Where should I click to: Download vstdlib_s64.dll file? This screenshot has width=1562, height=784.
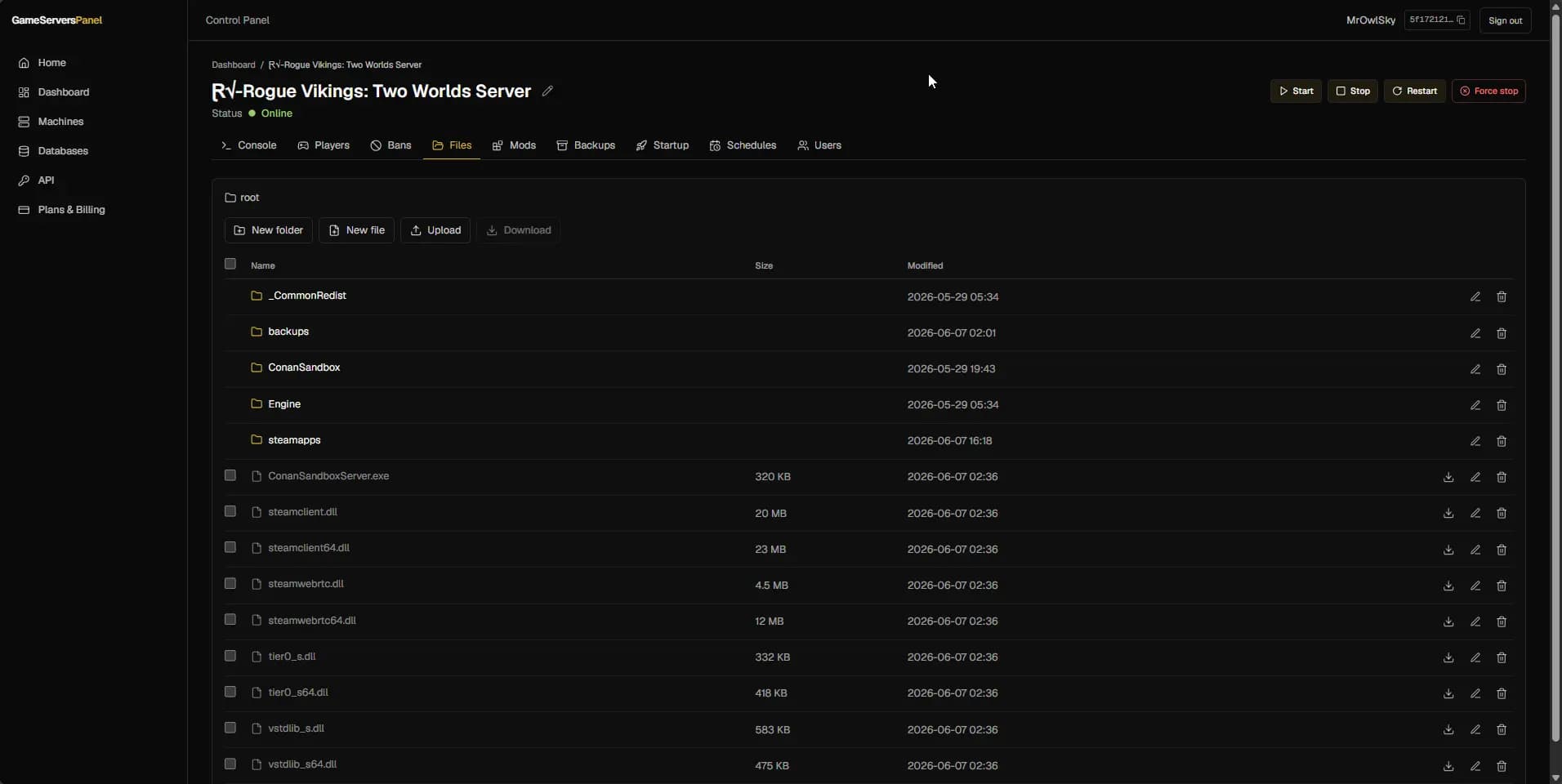[x=1448, y=766]
